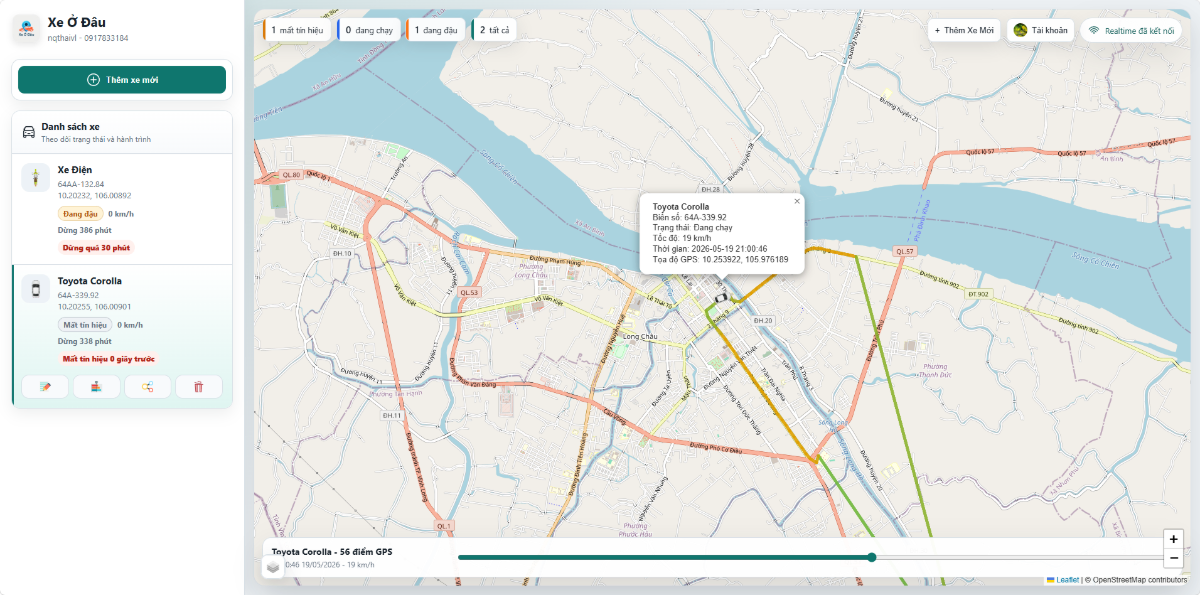Screen dimensions: 1200x595
Task: Click the Long Châu label on map
Action: click(640, 337)
